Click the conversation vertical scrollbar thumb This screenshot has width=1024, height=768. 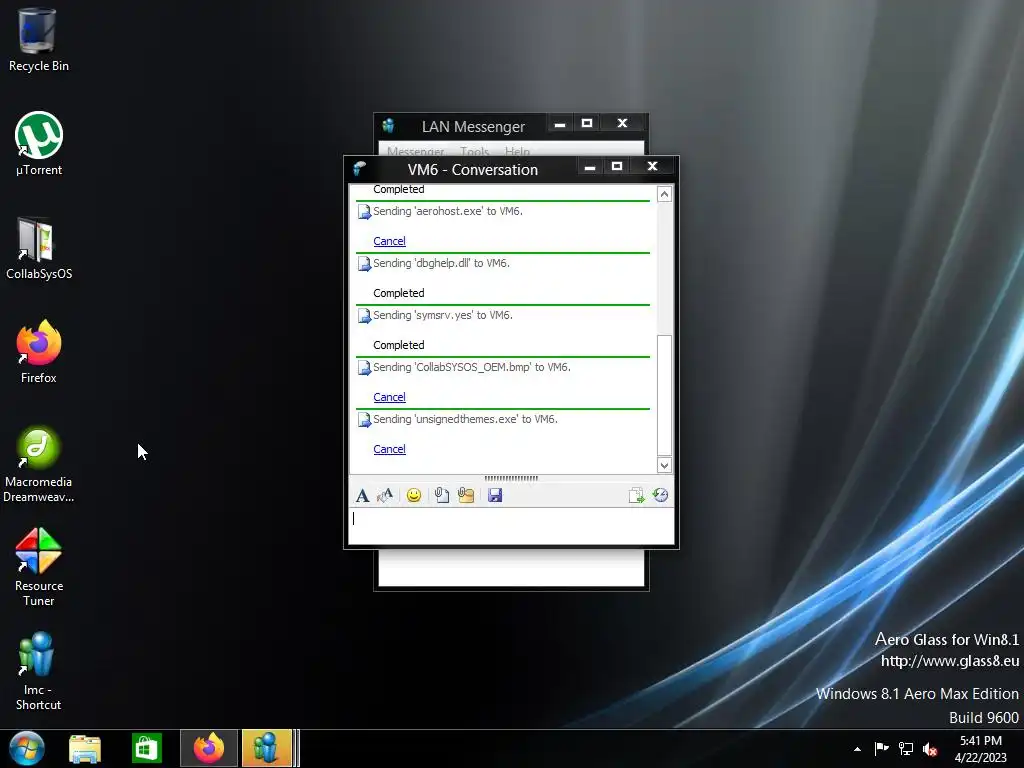(x=664, y=394)
